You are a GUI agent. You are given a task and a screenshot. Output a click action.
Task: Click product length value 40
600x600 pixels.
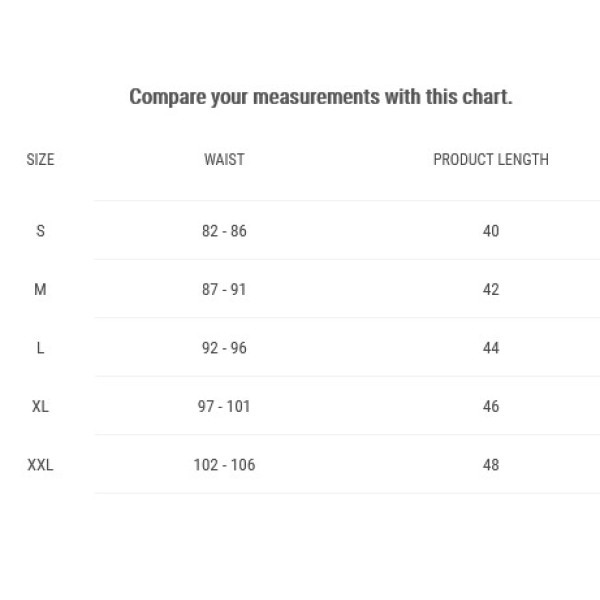(491, 231)
